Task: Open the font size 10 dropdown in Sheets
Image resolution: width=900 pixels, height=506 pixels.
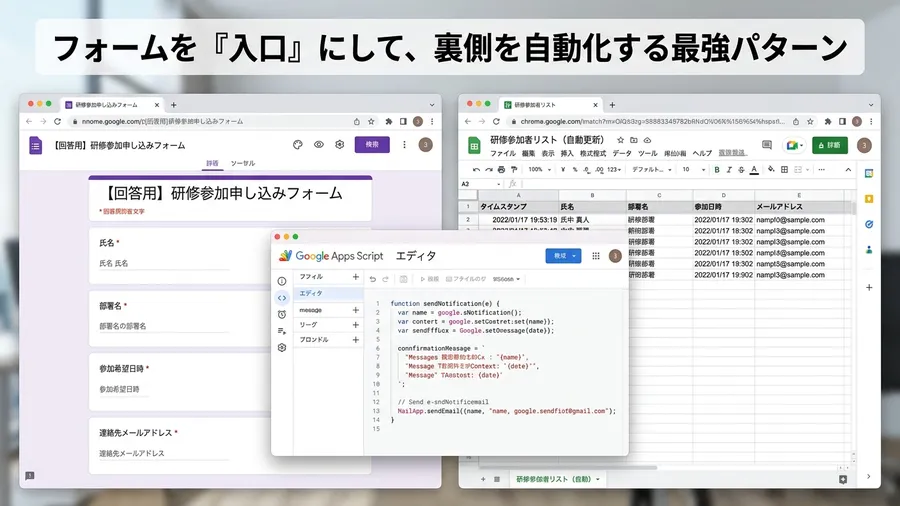Action: click(693, 170)
